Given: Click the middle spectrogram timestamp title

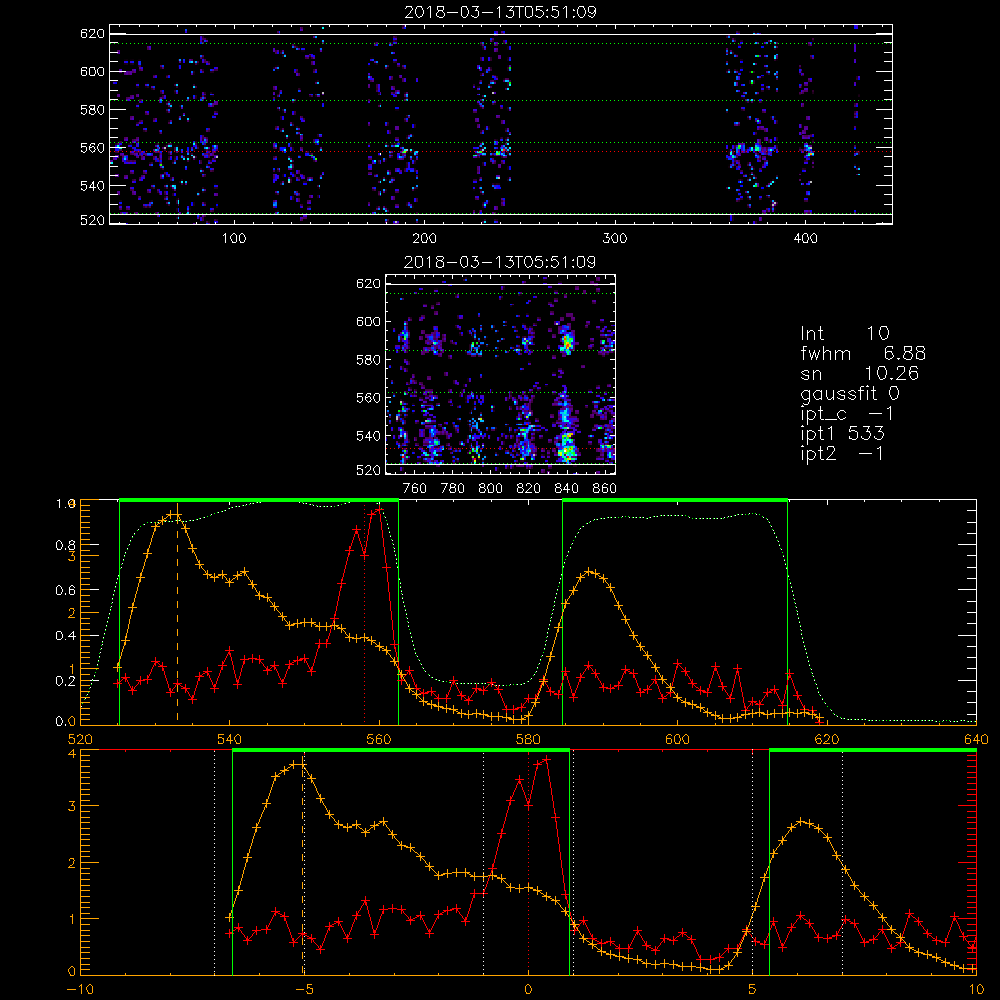Looking at the screenshot, I should [x=500, y=262].
